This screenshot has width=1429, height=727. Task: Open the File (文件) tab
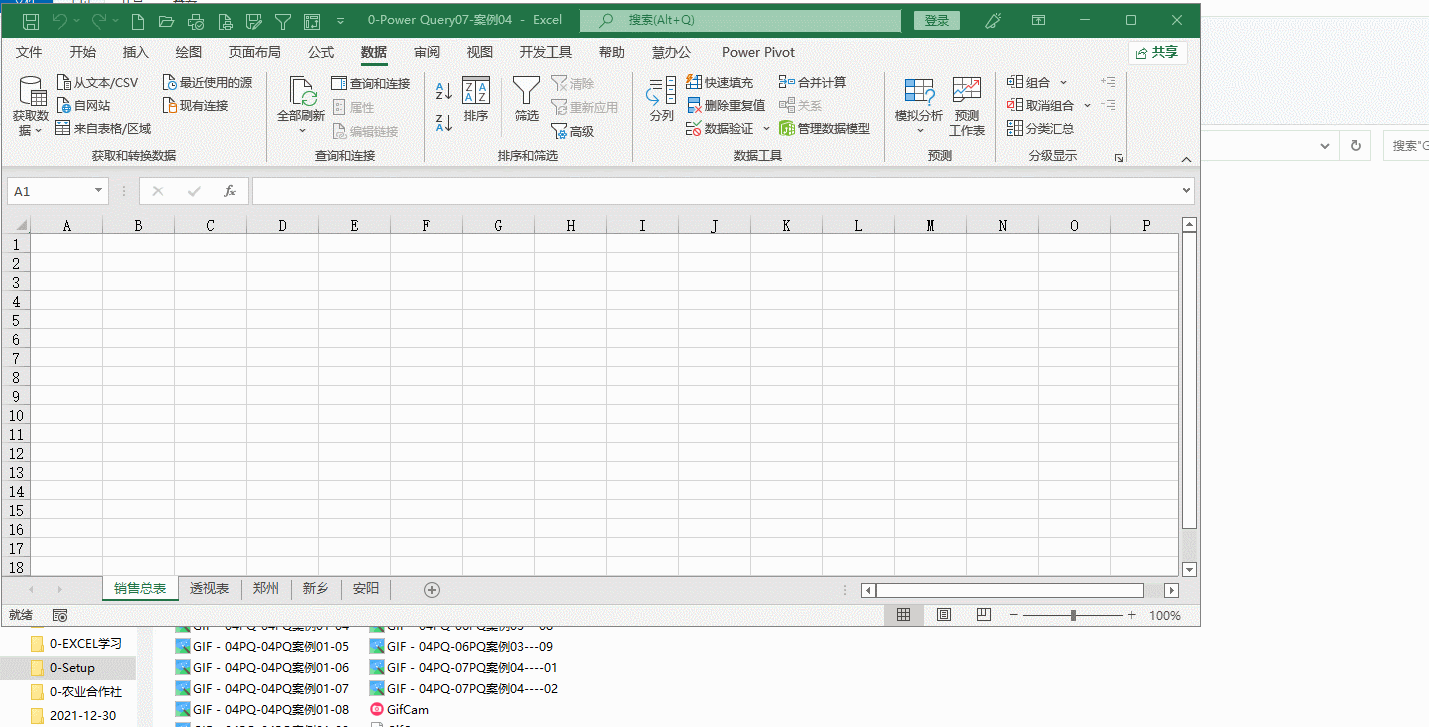(29, 52)
